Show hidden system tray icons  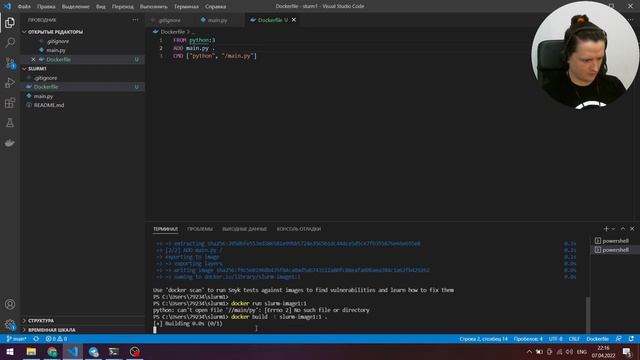click(529, 352)
